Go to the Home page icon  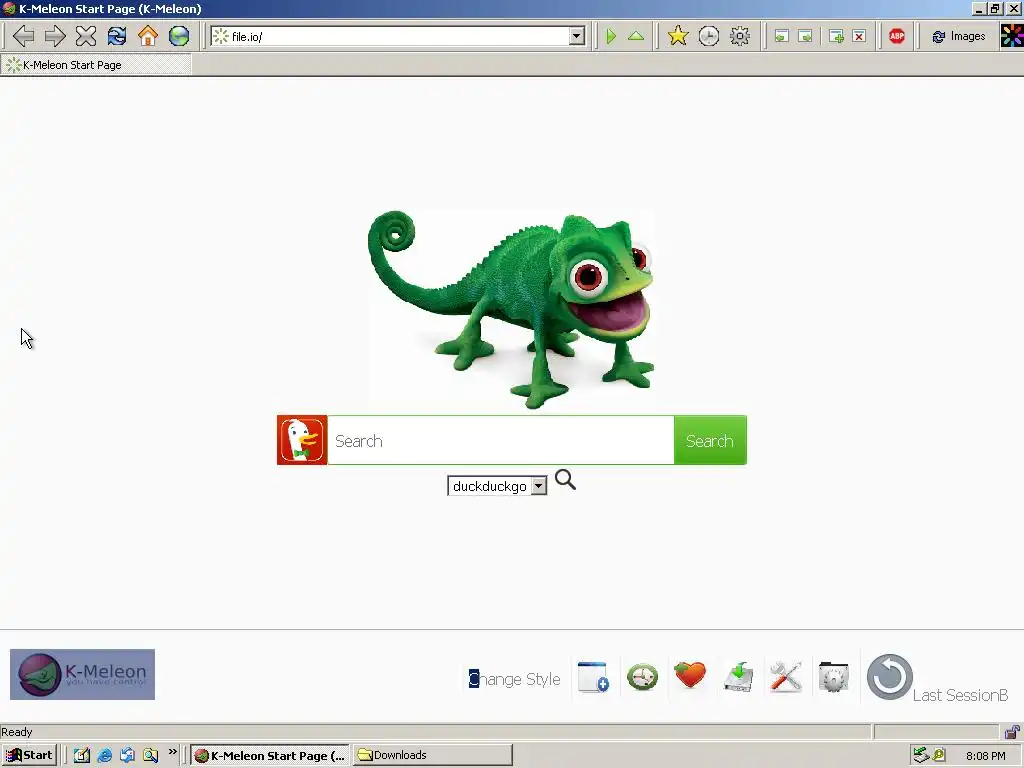pos(148,36)
